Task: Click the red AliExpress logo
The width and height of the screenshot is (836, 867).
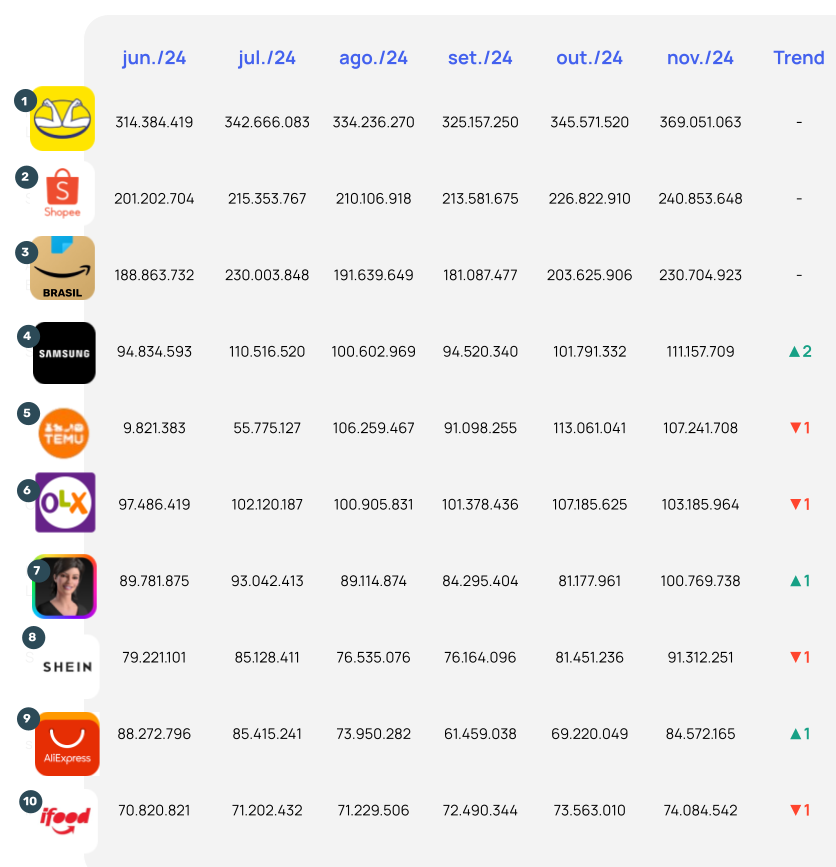Action: pos(67,745)
